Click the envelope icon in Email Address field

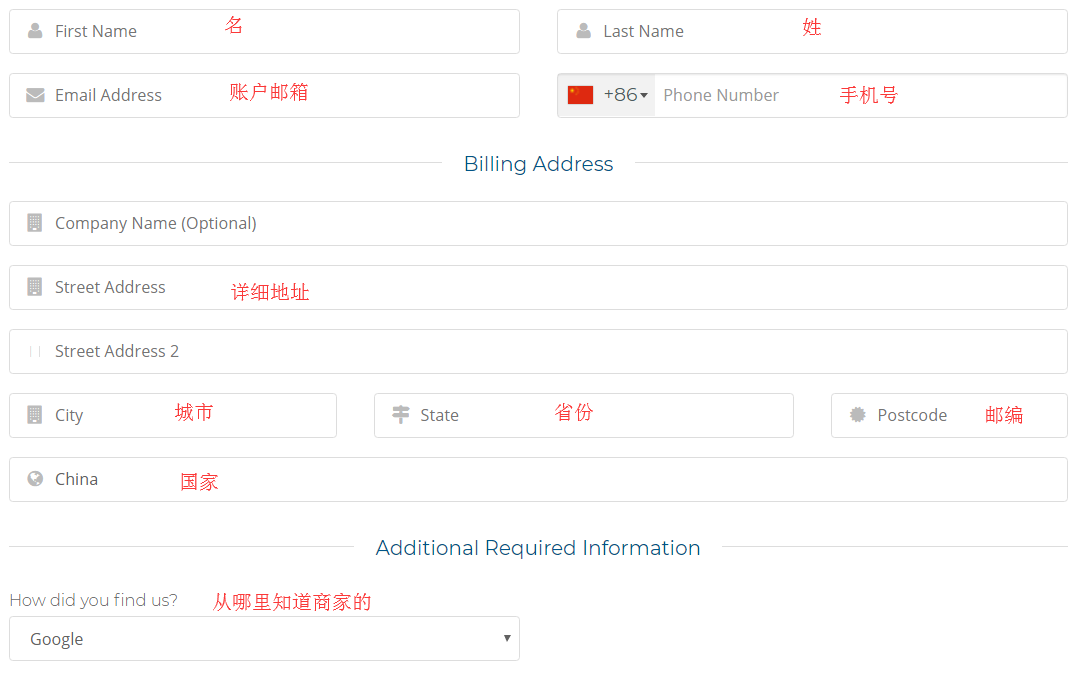35,95
